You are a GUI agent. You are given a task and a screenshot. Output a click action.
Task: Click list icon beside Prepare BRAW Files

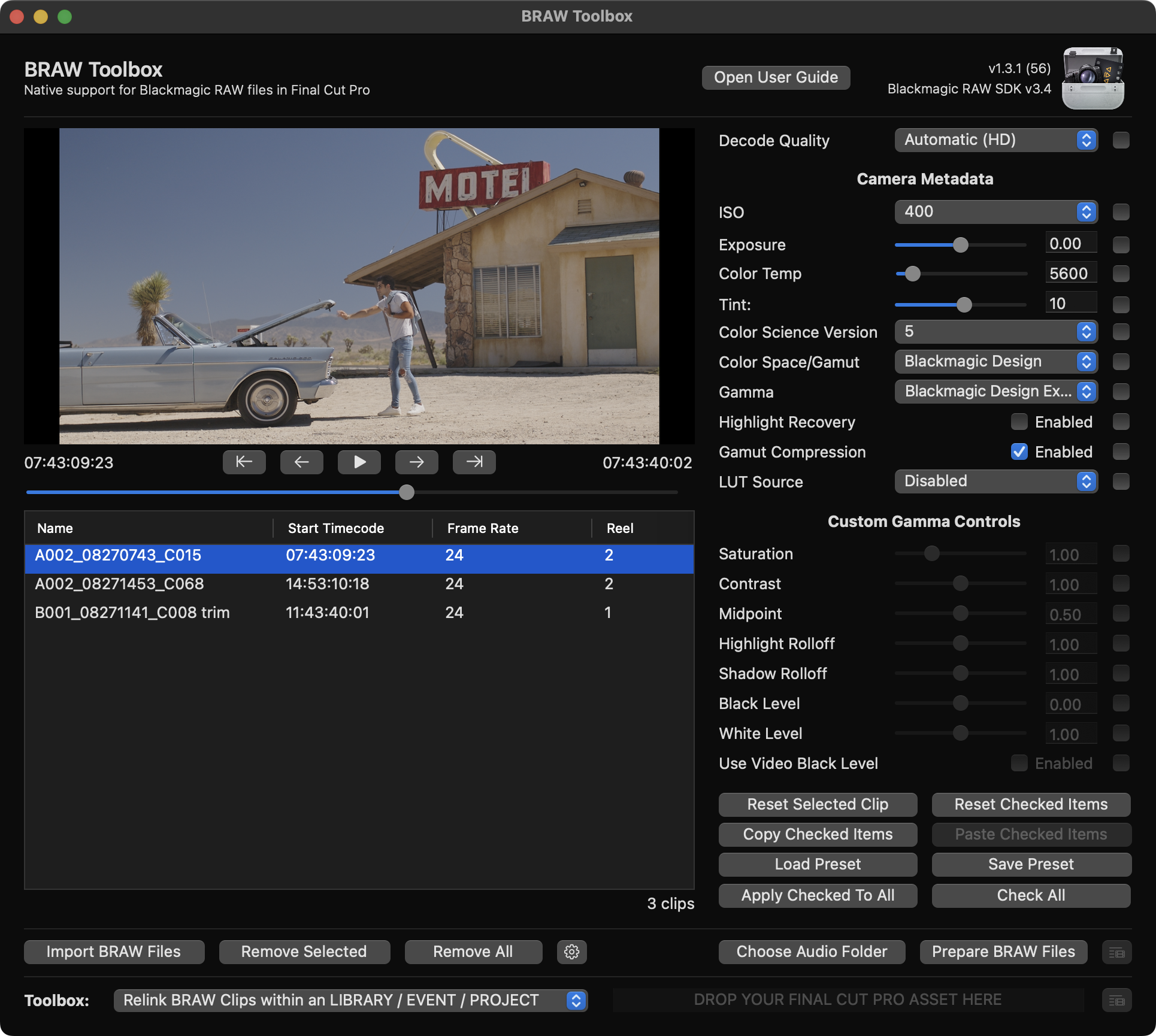[1116, 952]
